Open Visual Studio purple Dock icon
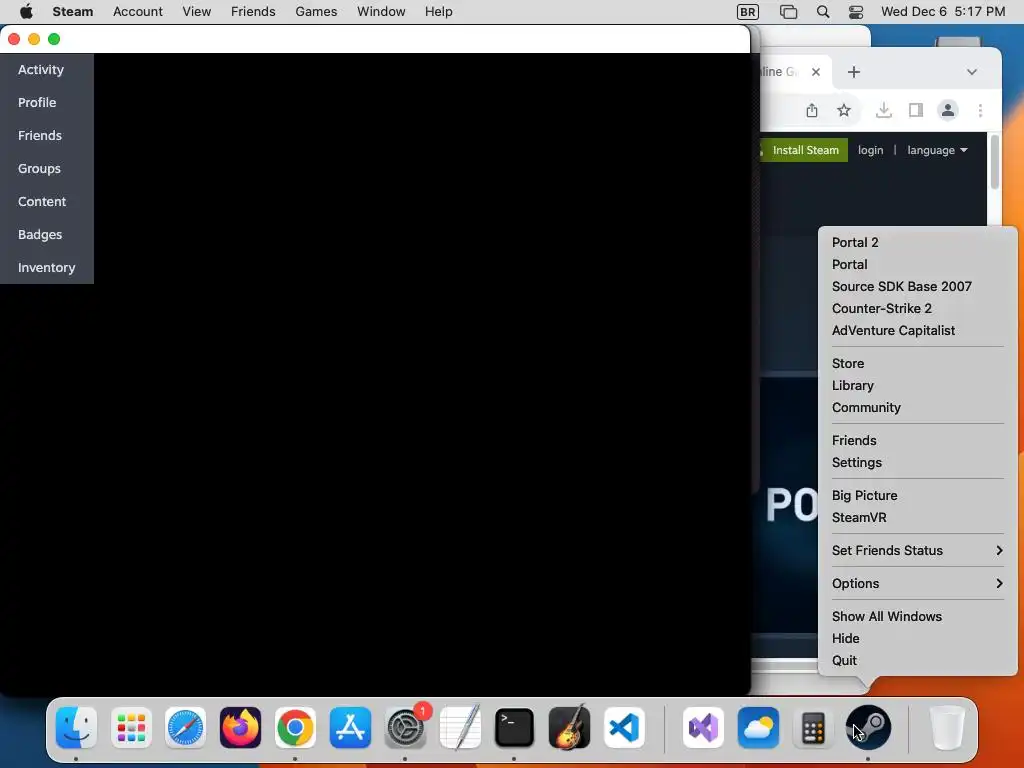The height and width of the screenshot is (768, 1024). pos(703,727)
